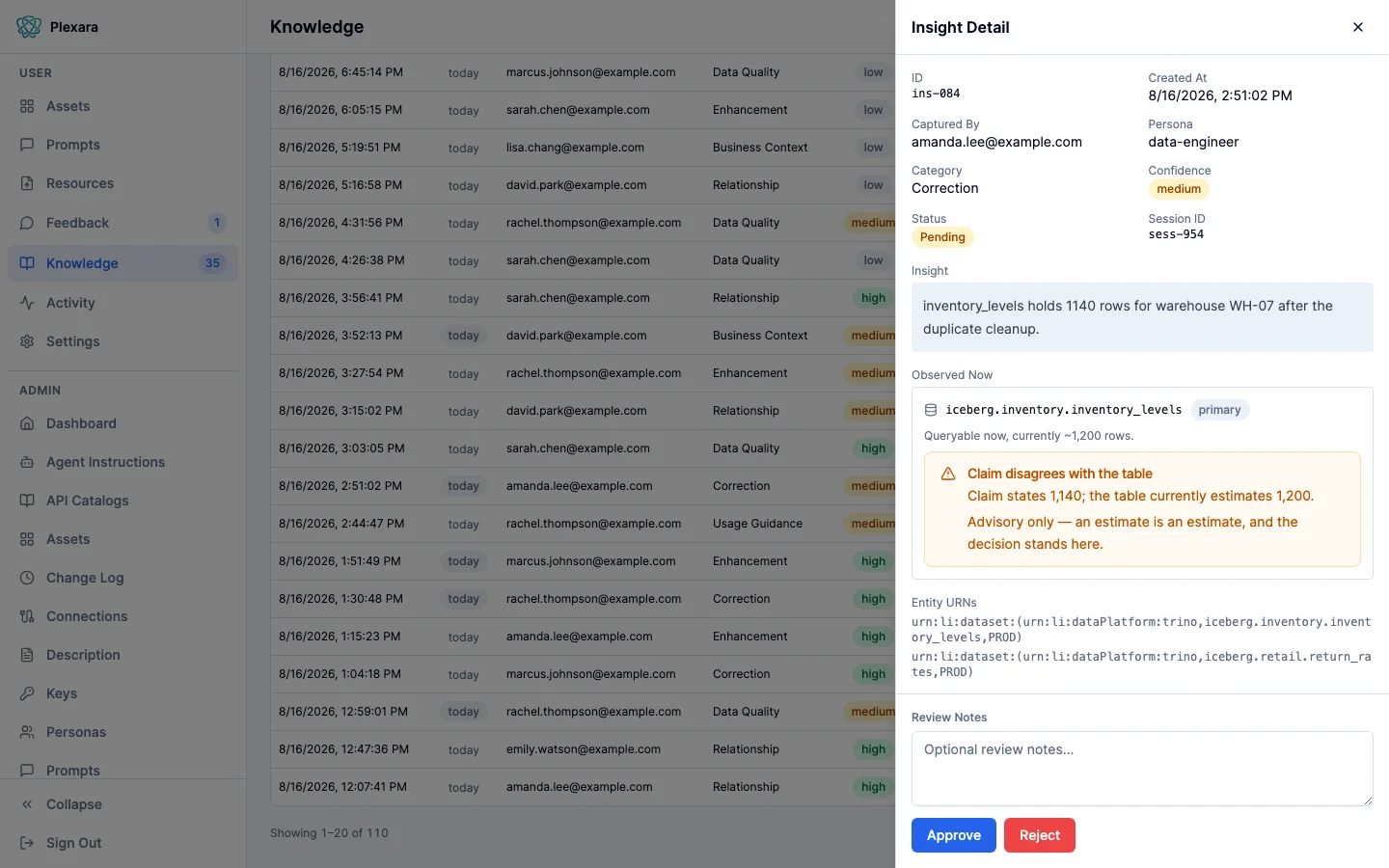Viewport: 1389px width, 868px height.
Task: Navigate to Dashboard in admin section
Action: 123,423
